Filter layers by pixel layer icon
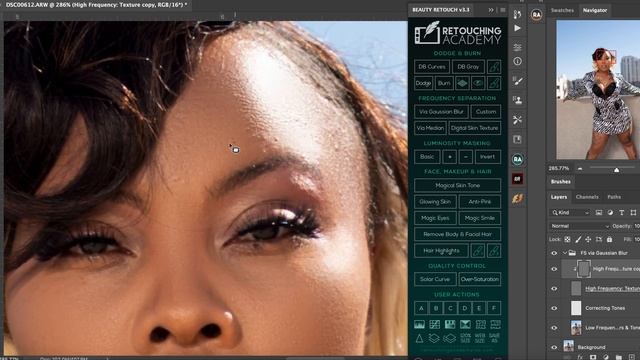 [599, 213]
